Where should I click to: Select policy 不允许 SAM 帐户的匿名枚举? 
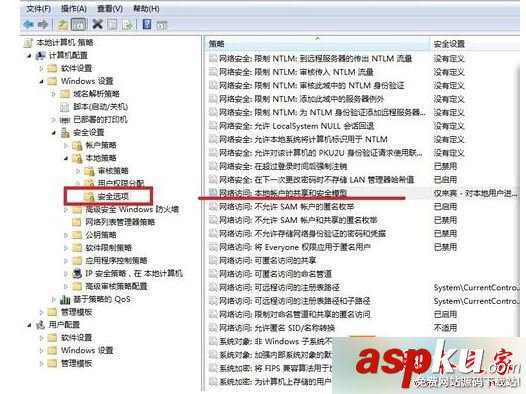(x=286, y=207)
